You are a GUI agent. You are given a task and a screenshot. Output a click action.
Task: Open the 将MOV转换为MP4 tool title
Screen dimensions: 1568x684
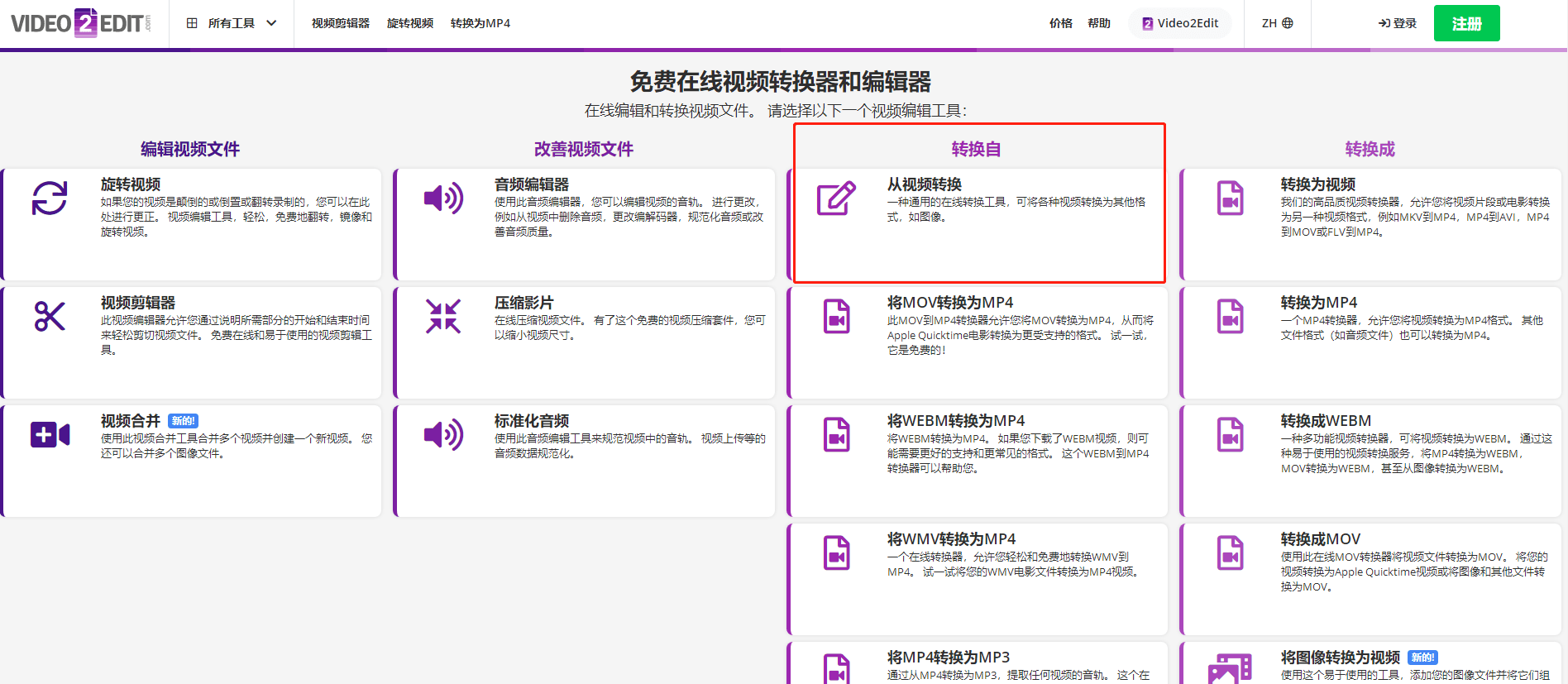point(950,303)
